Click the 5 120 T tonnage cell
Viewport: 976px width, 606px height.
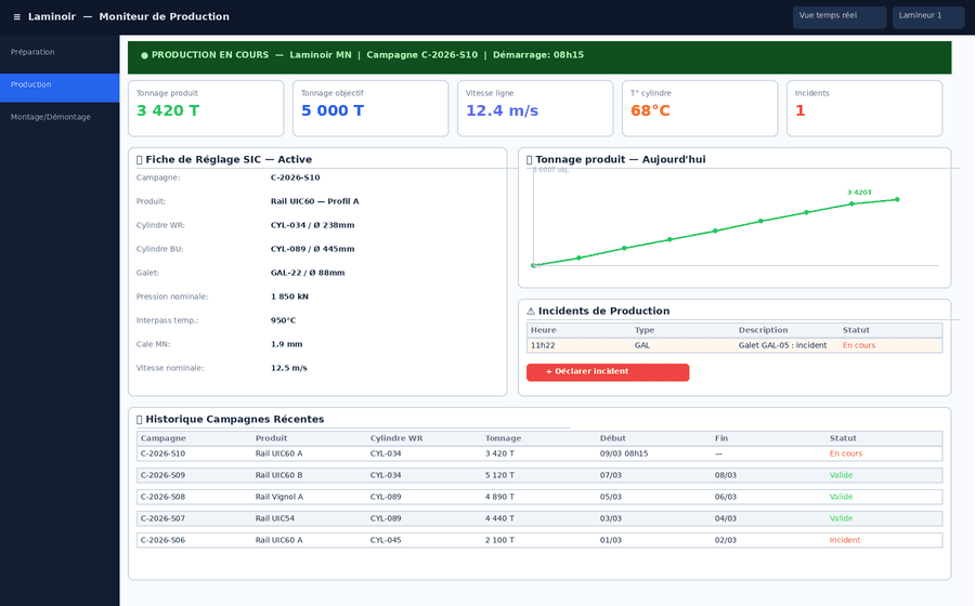click(500, 475)
